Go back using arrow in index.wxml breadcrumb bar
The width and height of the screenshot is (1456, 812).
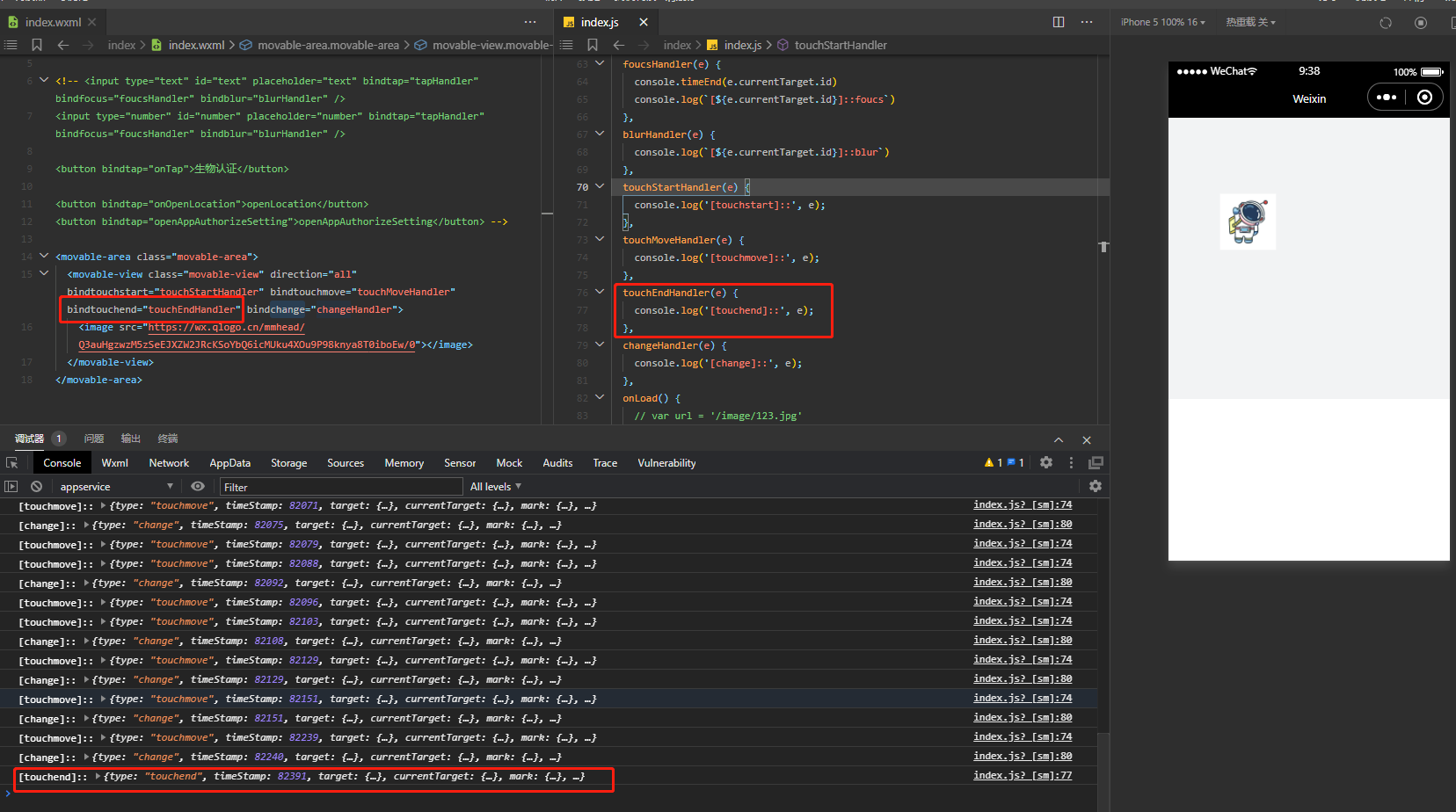(x=62, y=45)
